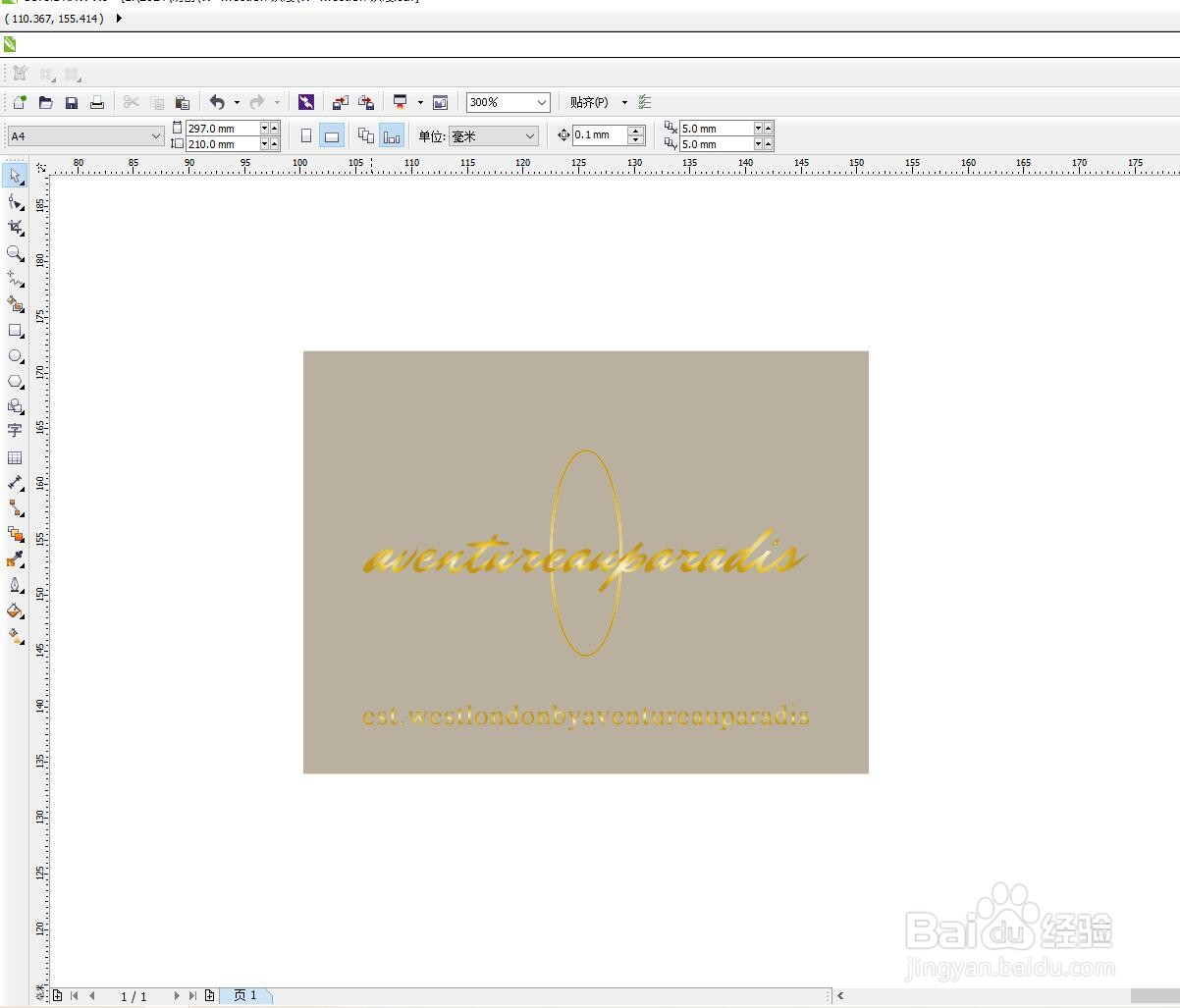
Task: Go to the next page
Action: pos(177,995)
